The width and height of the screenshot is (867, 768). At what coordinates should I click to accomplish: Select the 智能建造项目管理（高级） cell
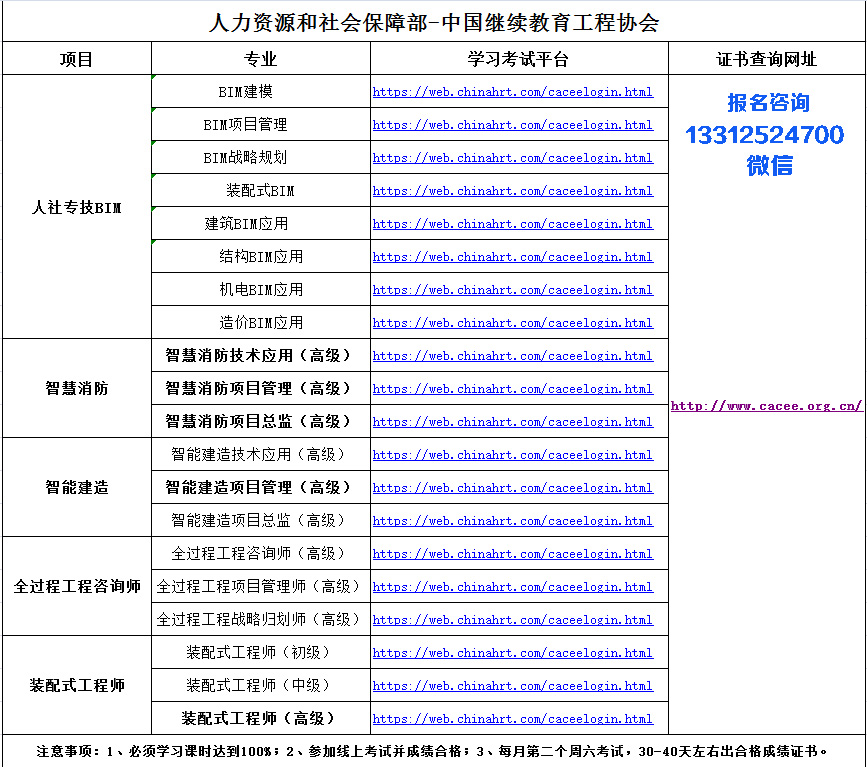pyautogui.click(x=260, y=487)
